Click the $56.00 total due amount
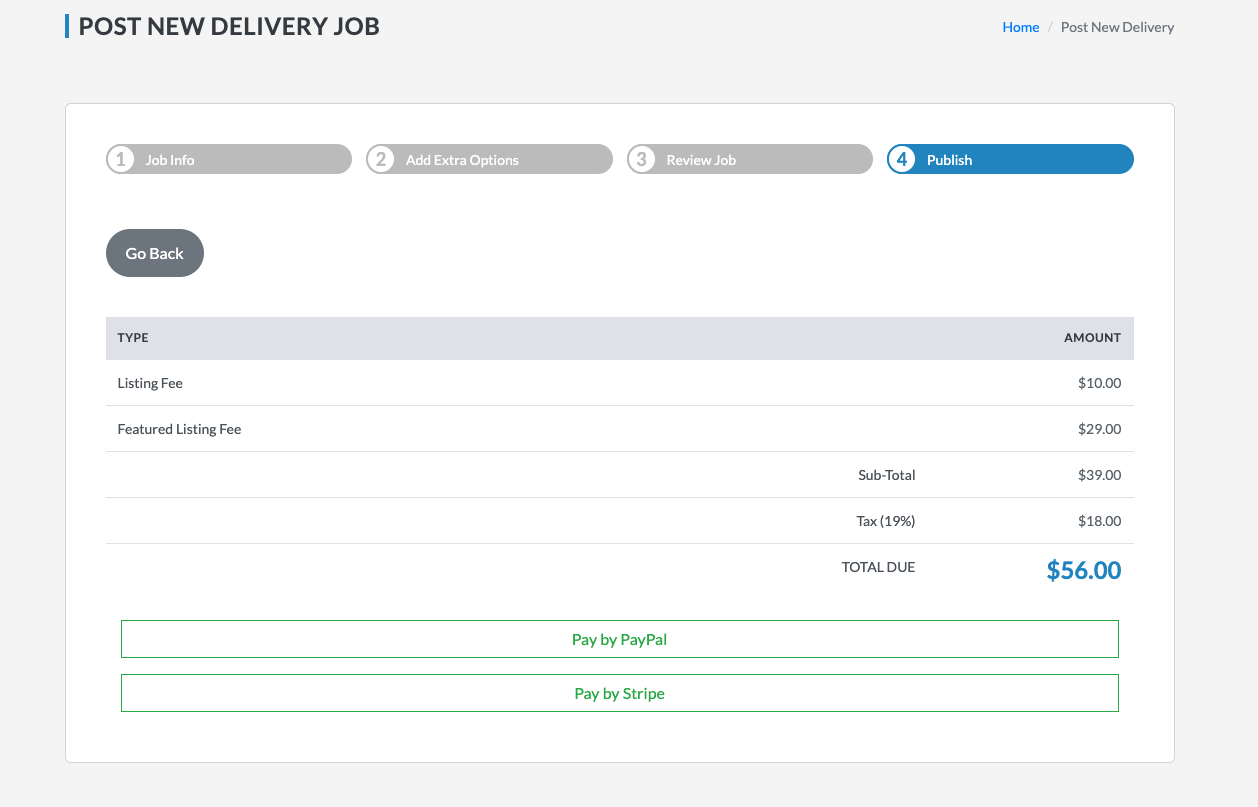 [x=1083, y=570]
